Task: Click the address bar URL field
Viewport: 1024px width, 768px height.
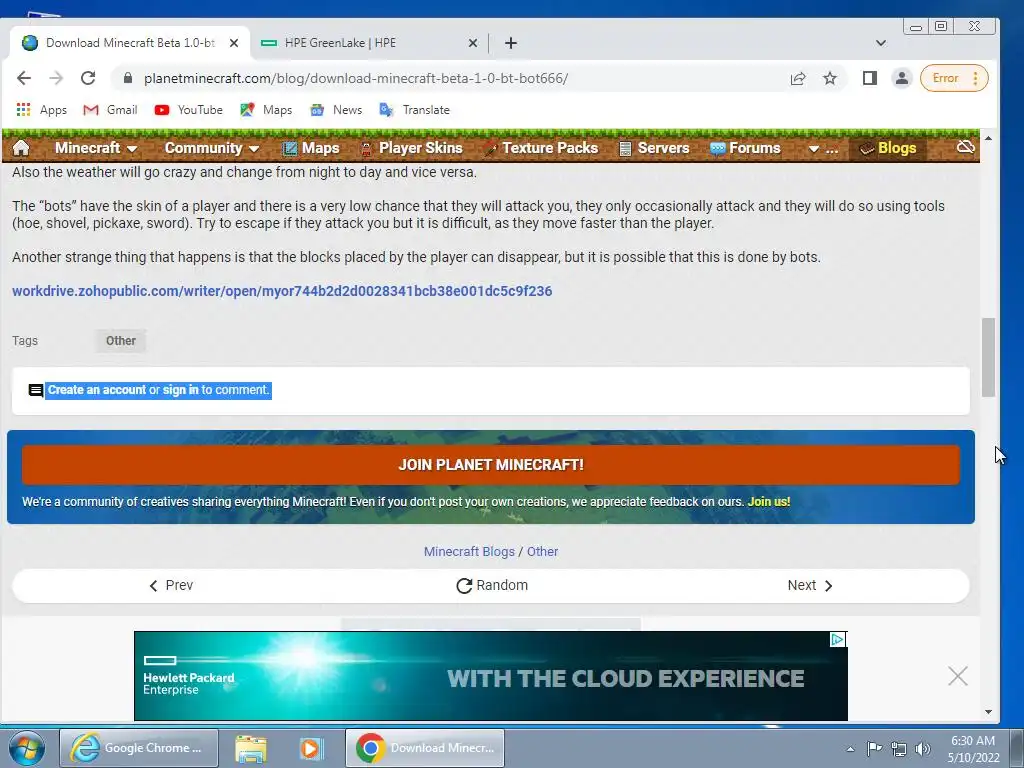Action: coord(356,78)
